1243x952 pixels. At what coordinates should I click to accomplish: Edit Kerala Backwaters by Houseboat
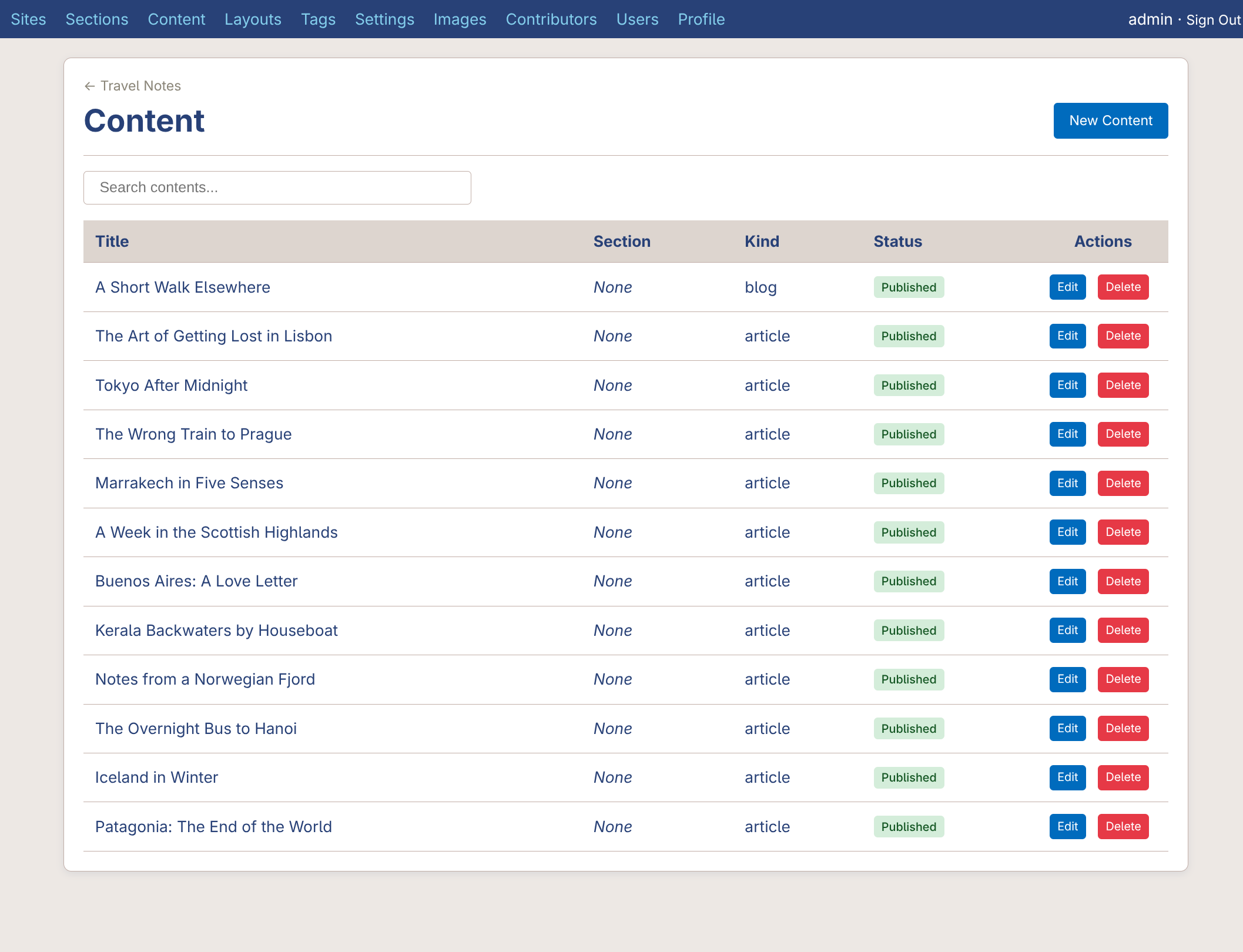(1067, 631)
